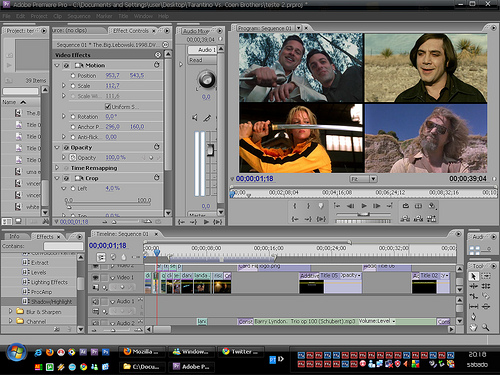Click the pencil write icon in Audio Mixer
The width and height of the screenshot is (500, 375).
[207, 118]
